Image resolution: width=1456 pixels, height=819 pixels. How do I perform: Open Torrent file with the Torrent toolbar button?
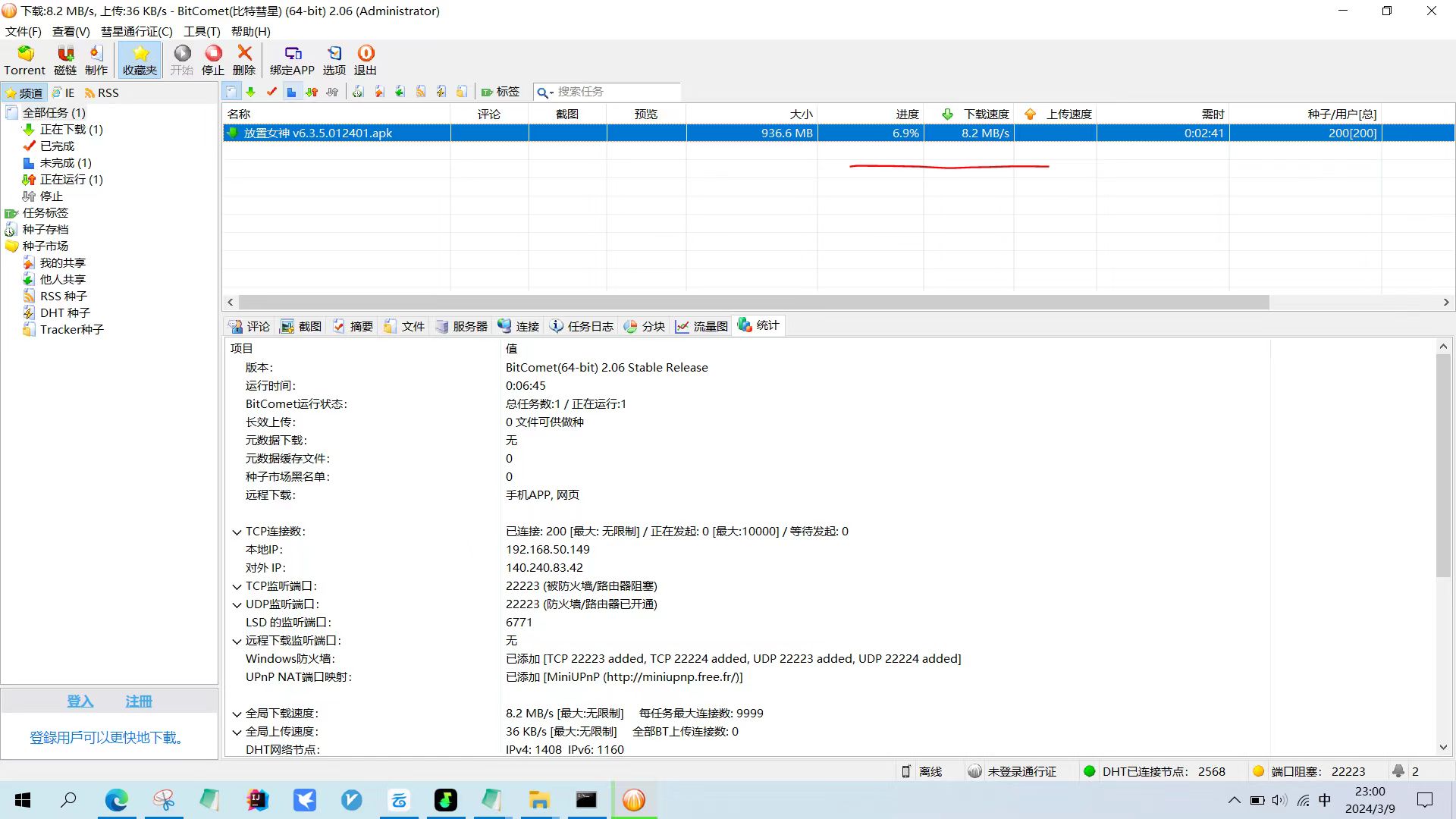point(25,60)
